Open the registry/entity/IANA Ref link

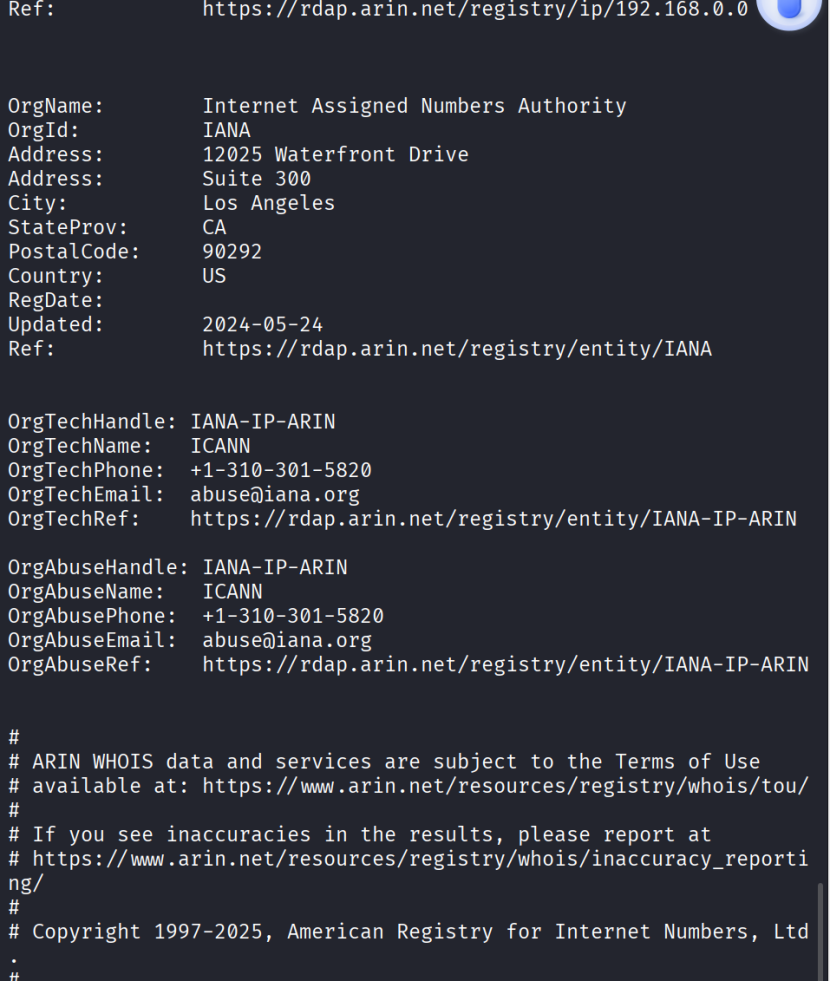[x=457, y=349]
